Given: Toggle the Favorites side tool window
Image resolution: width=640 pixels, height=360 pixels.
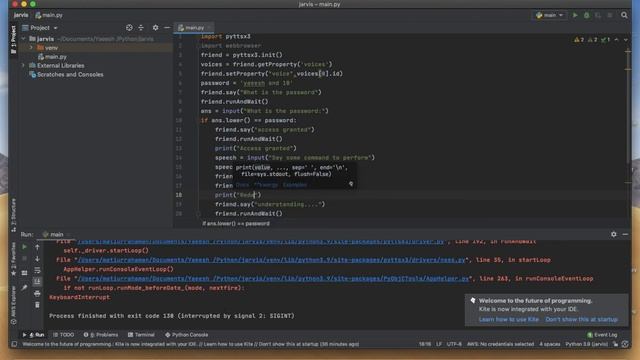Looking at the screenshot, I should 13,259.
